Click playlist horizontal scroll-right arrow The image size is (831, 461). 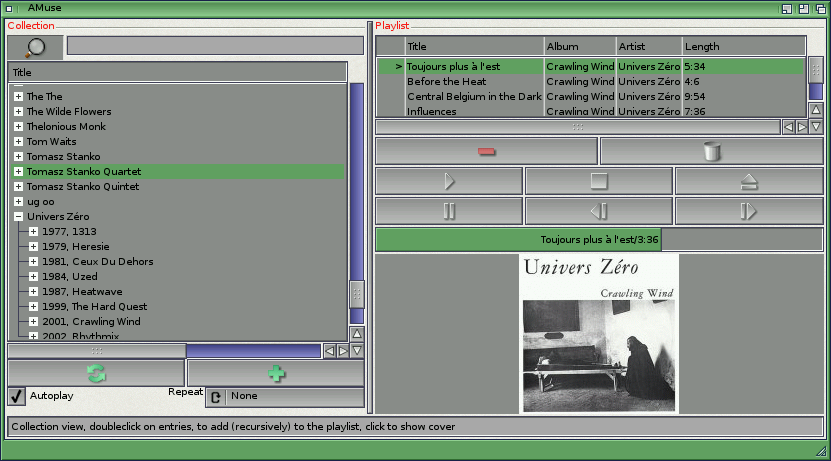(802, 127)
